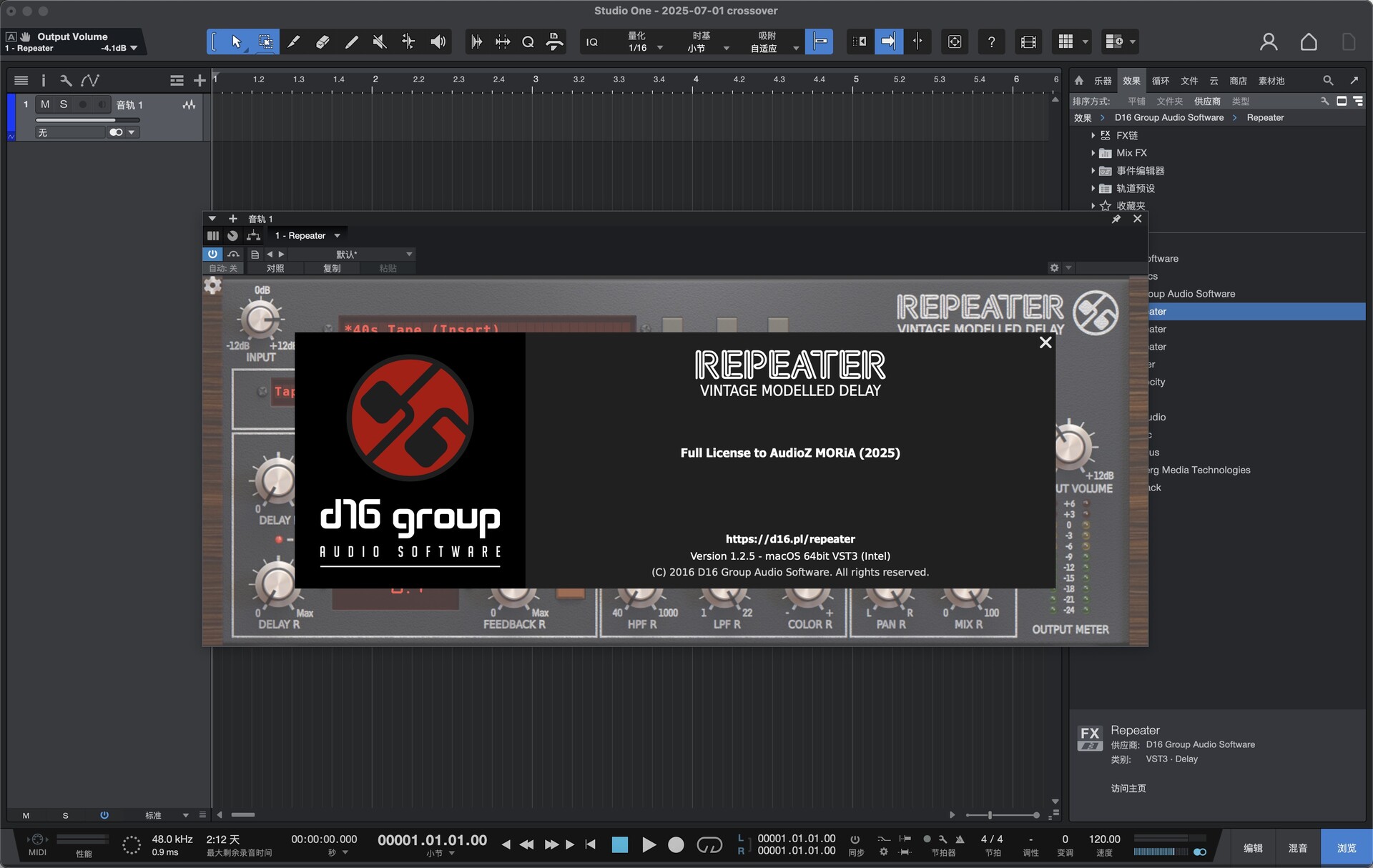1373x868 pixels.
Task: Click the Q quantize button
Action: pos(528,41)
